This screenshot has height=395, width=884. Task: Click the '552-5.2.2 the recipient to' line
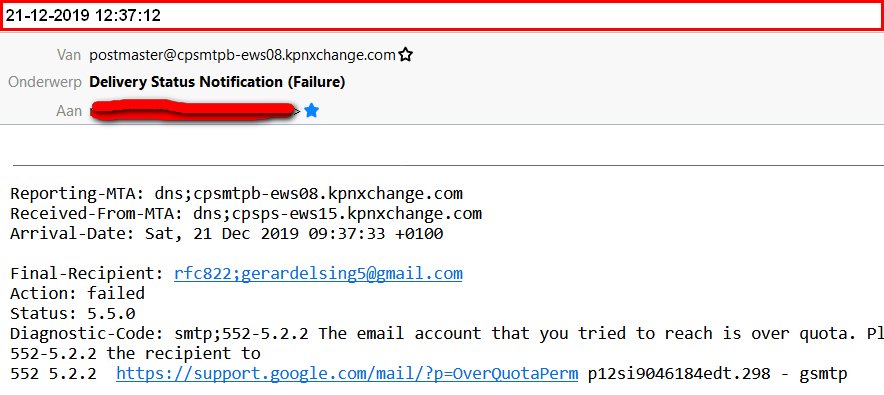(135, 353)
